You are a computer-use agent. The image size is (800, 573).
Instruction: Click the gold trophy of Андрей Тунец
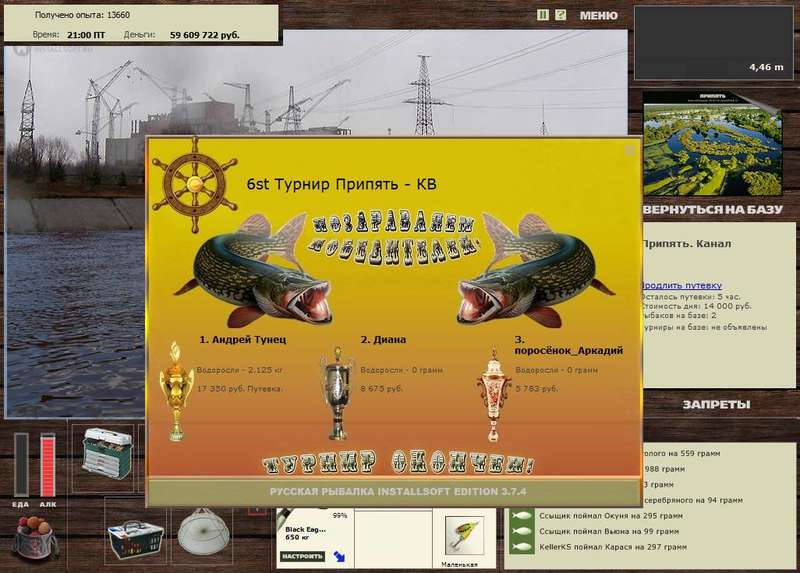(x=176, y=392)
